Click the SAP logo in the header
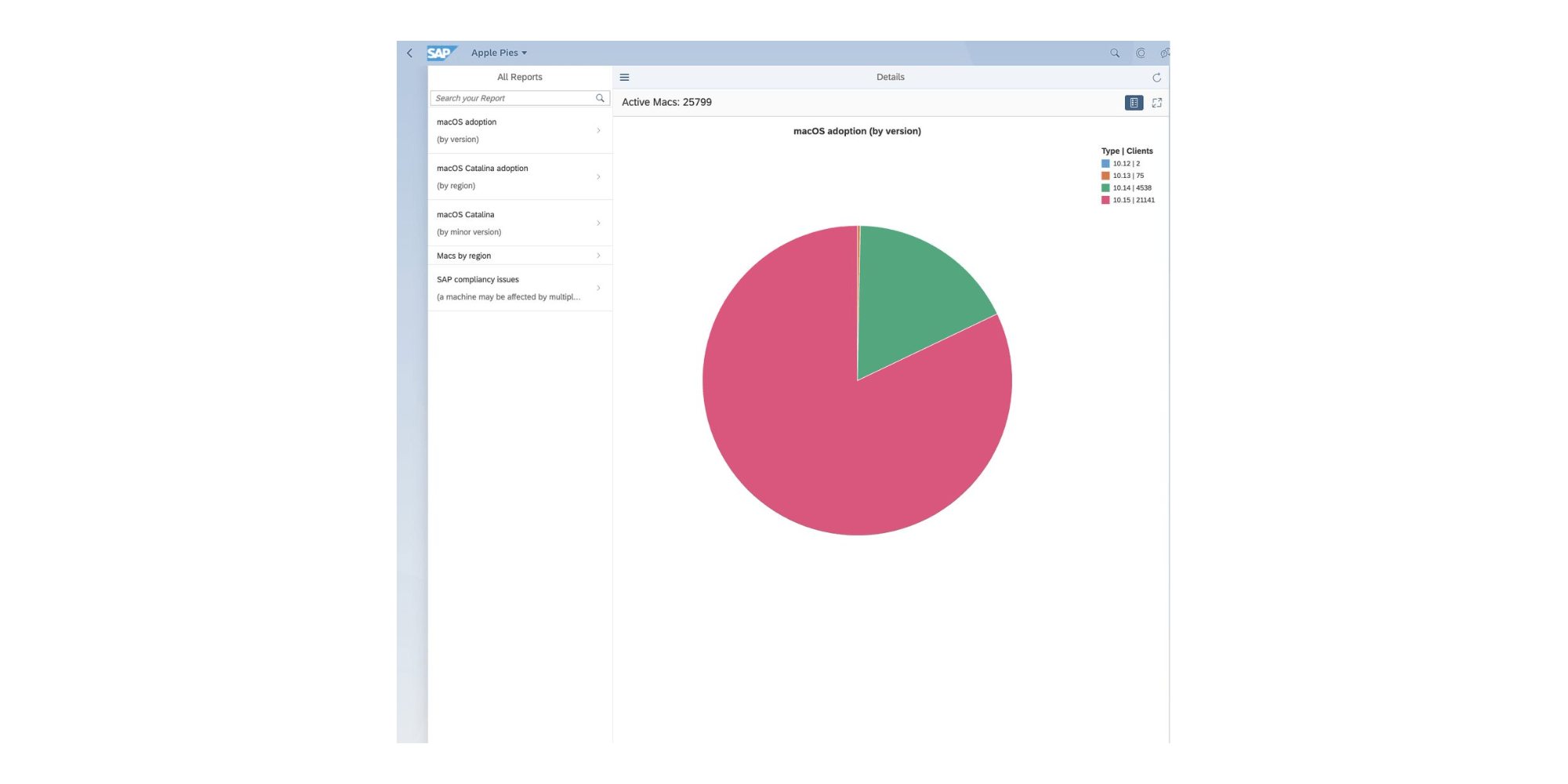Screen dimensions: 1568x784 (442, 52)
